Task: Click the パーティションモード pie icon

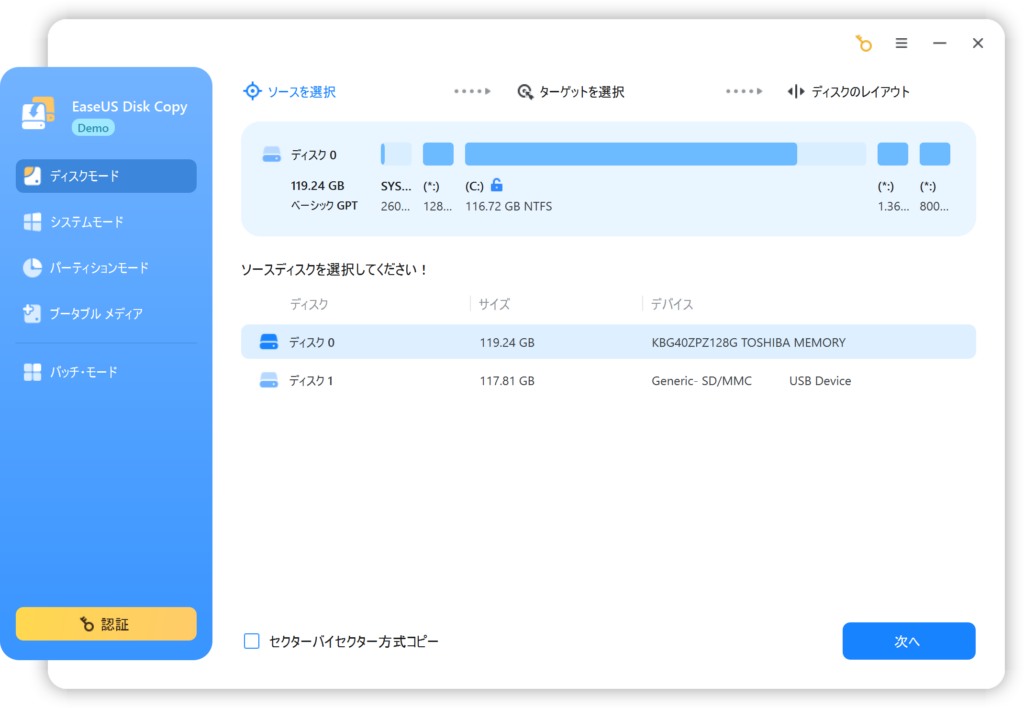Action: (32, 268)
